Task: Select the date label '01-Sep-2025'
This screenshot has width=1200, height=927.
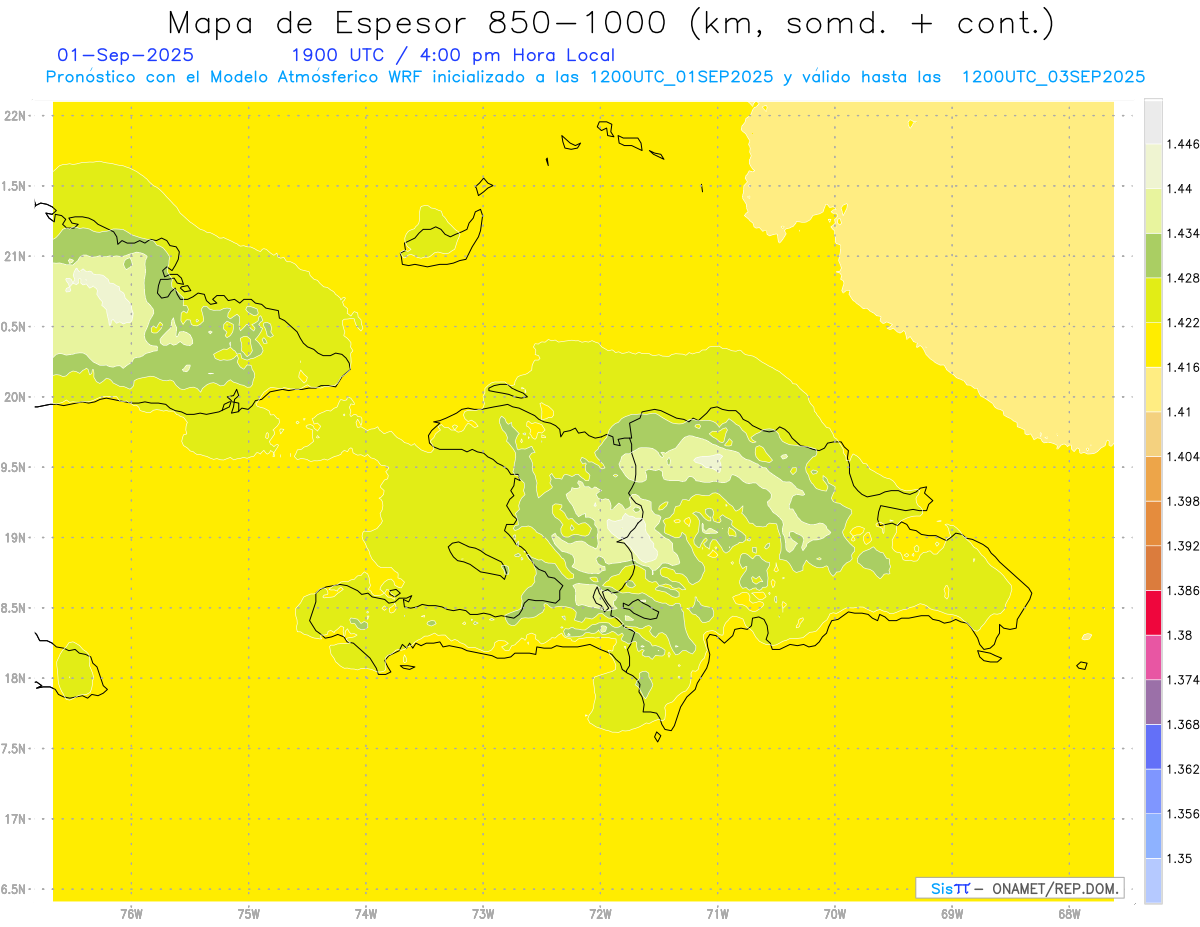Action: 126,56
